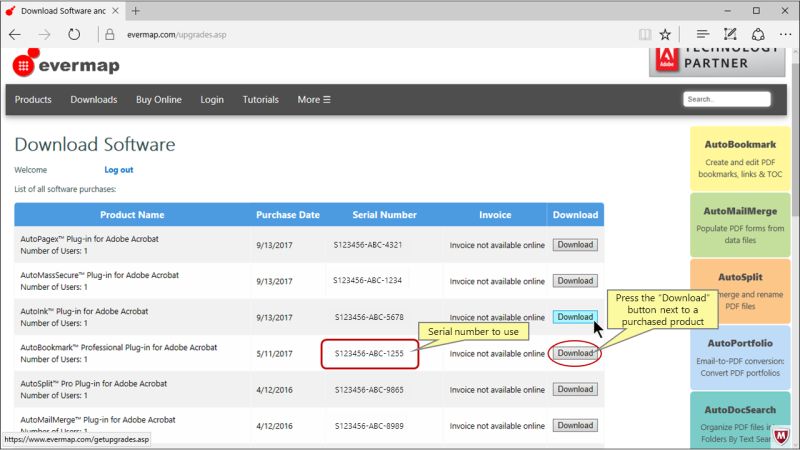Open a new tab with plus button
Viewport: 800px width, 450px height.
click(136, 11)
